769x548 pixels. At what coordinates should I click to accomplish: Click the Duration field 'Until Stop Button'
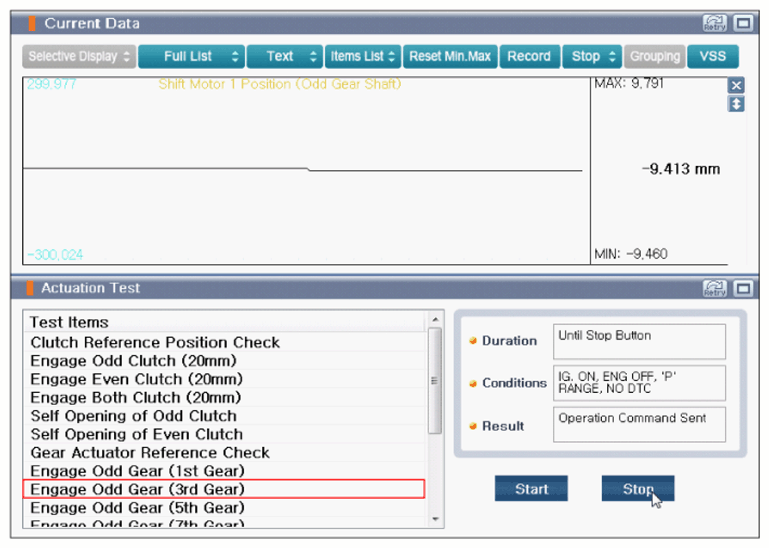pos(639,341)
